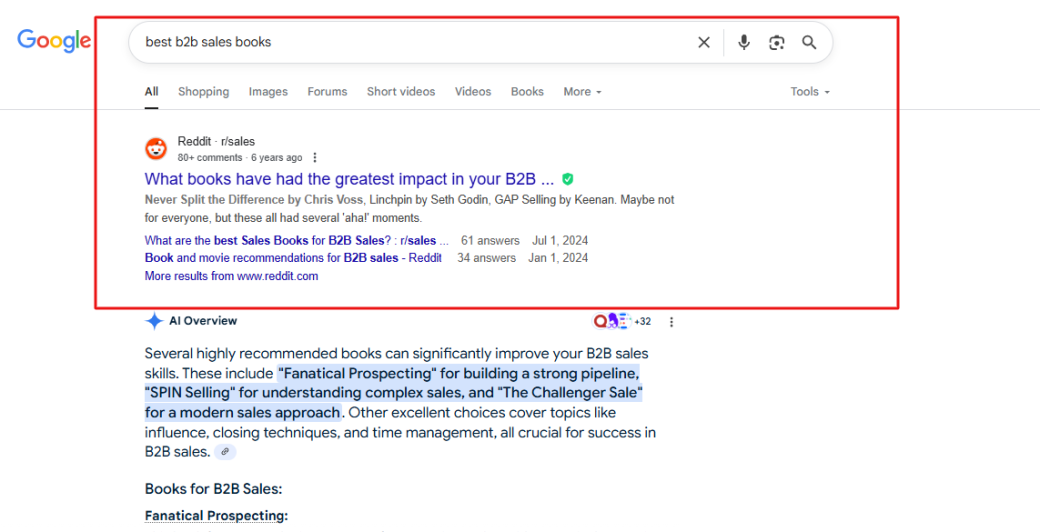
Task: Click the Google logo
Action: pyautogui.click(x=54, y=41)
